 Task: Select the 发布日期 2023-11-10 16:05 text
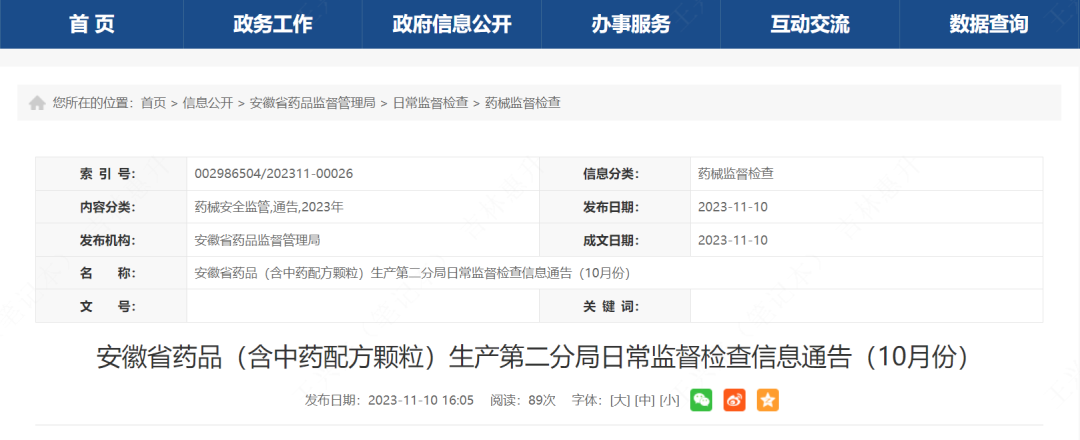pyautogui.click(x=389, y=401)
